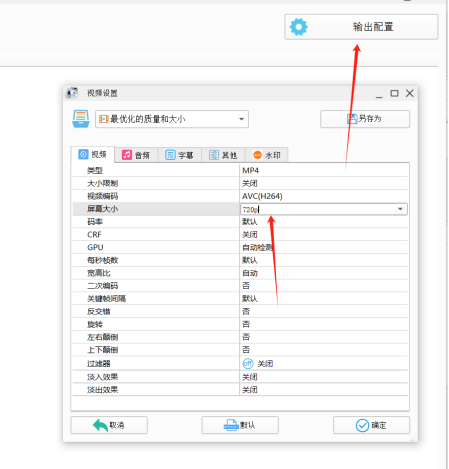Click the CRF row label

pyautogui.click(x=94, y=235)
